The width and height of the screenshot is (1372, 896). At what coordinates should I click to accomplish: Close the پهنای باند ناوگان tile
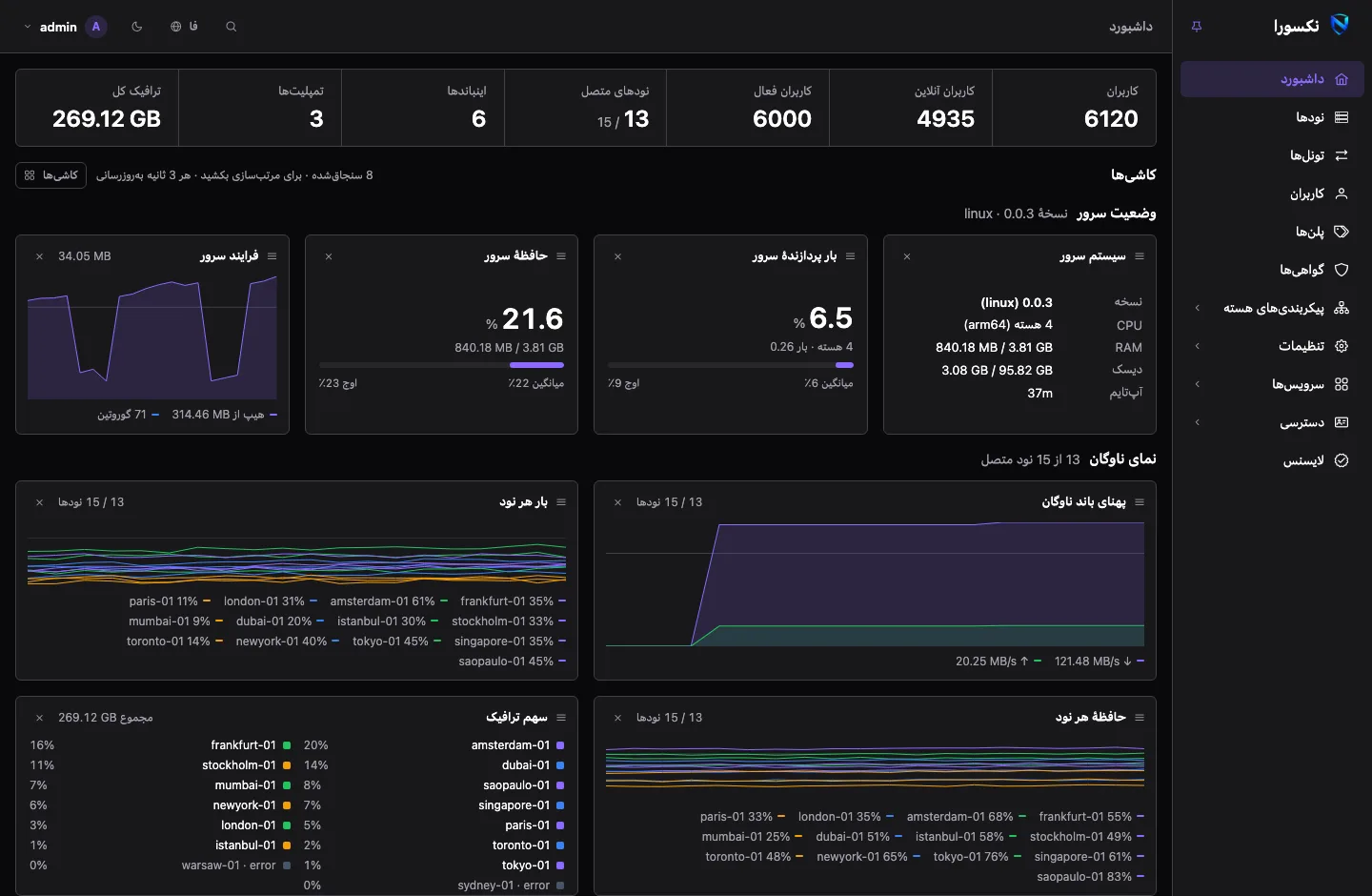(618, 502)
